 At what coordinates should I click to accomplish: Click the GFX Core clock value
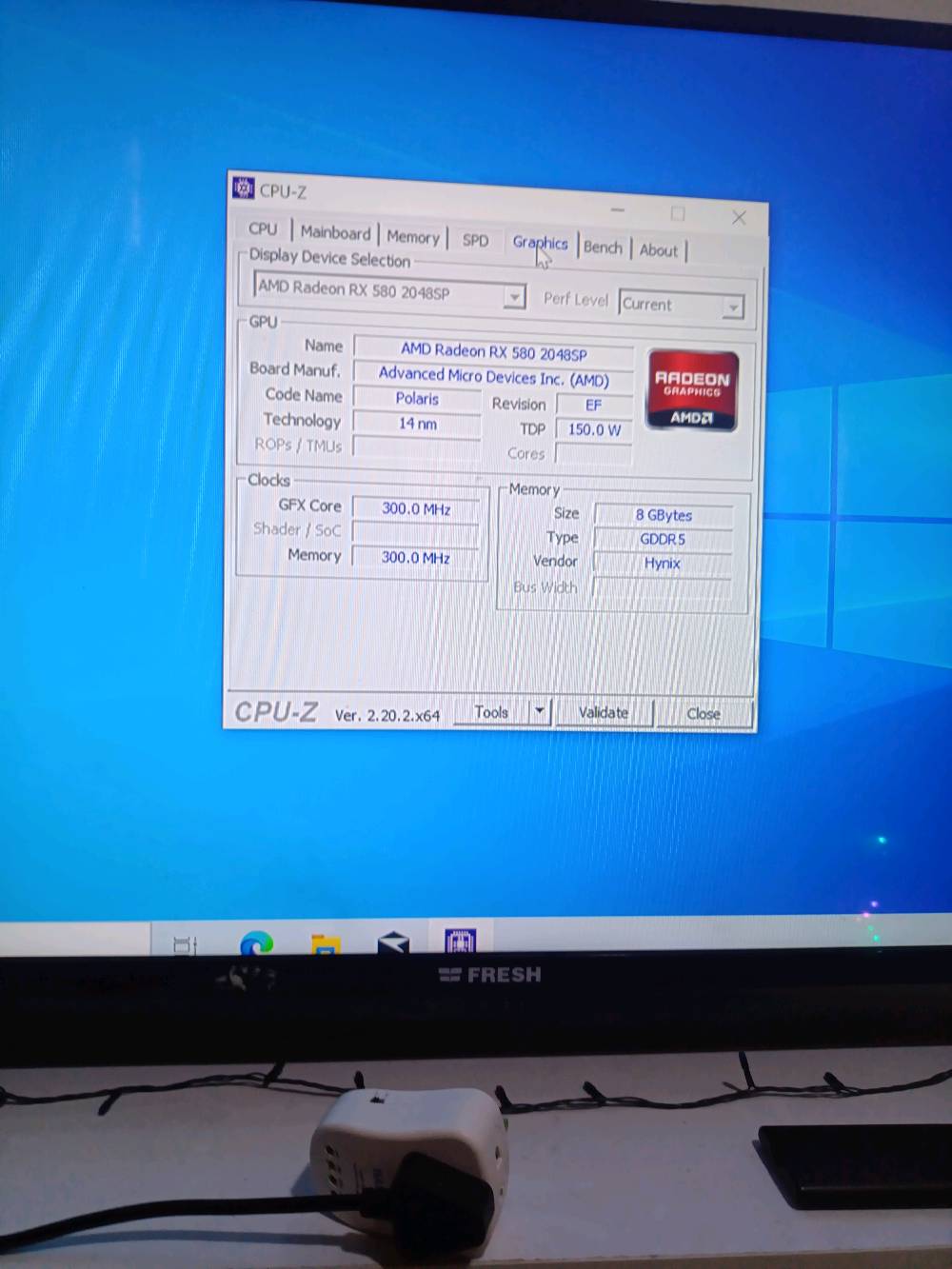click(x=416, y=509)
